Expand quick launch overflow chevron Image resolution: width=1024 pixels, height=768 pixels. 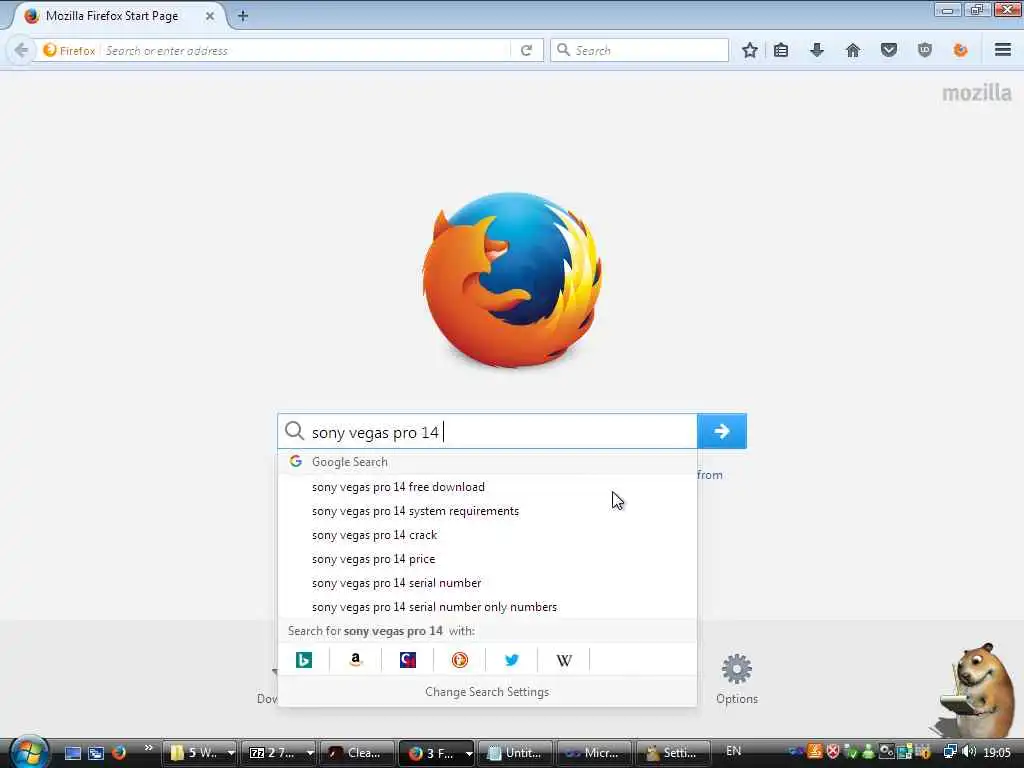(x=149, y=748)
